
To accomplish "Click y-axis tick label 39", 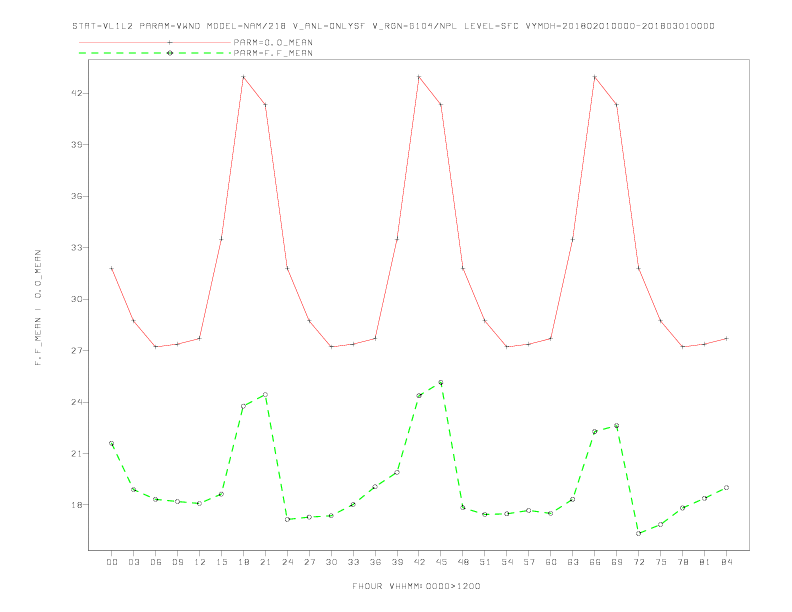I will tap(77, 144).
